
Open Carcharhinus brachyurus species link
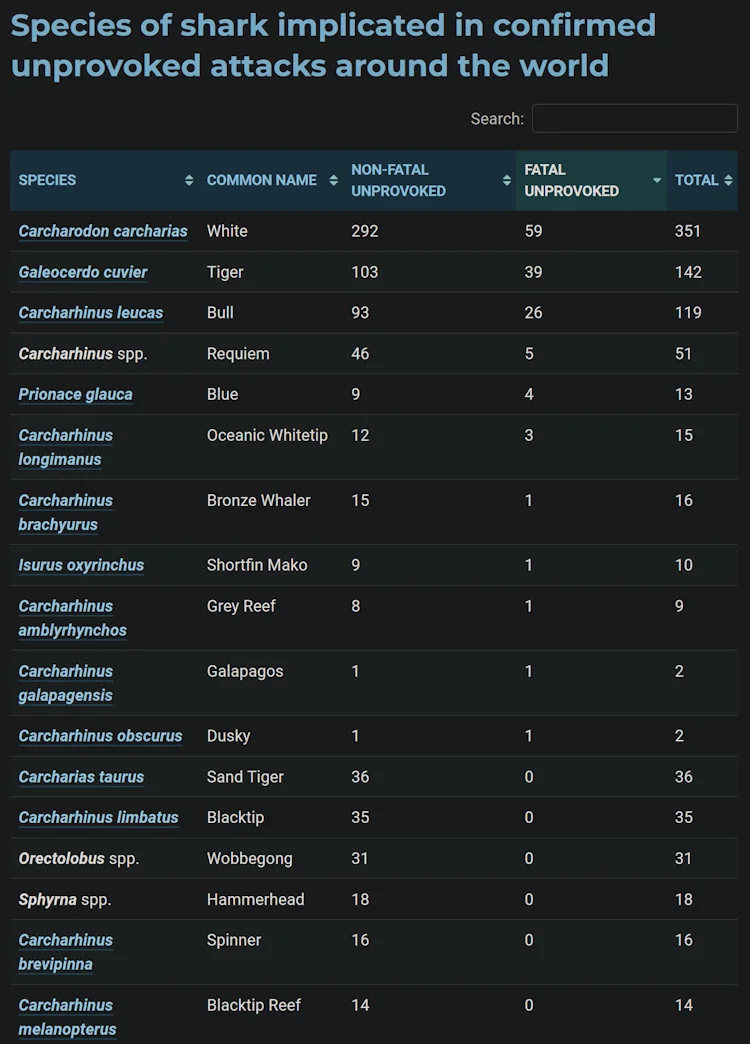click(65, 513)
